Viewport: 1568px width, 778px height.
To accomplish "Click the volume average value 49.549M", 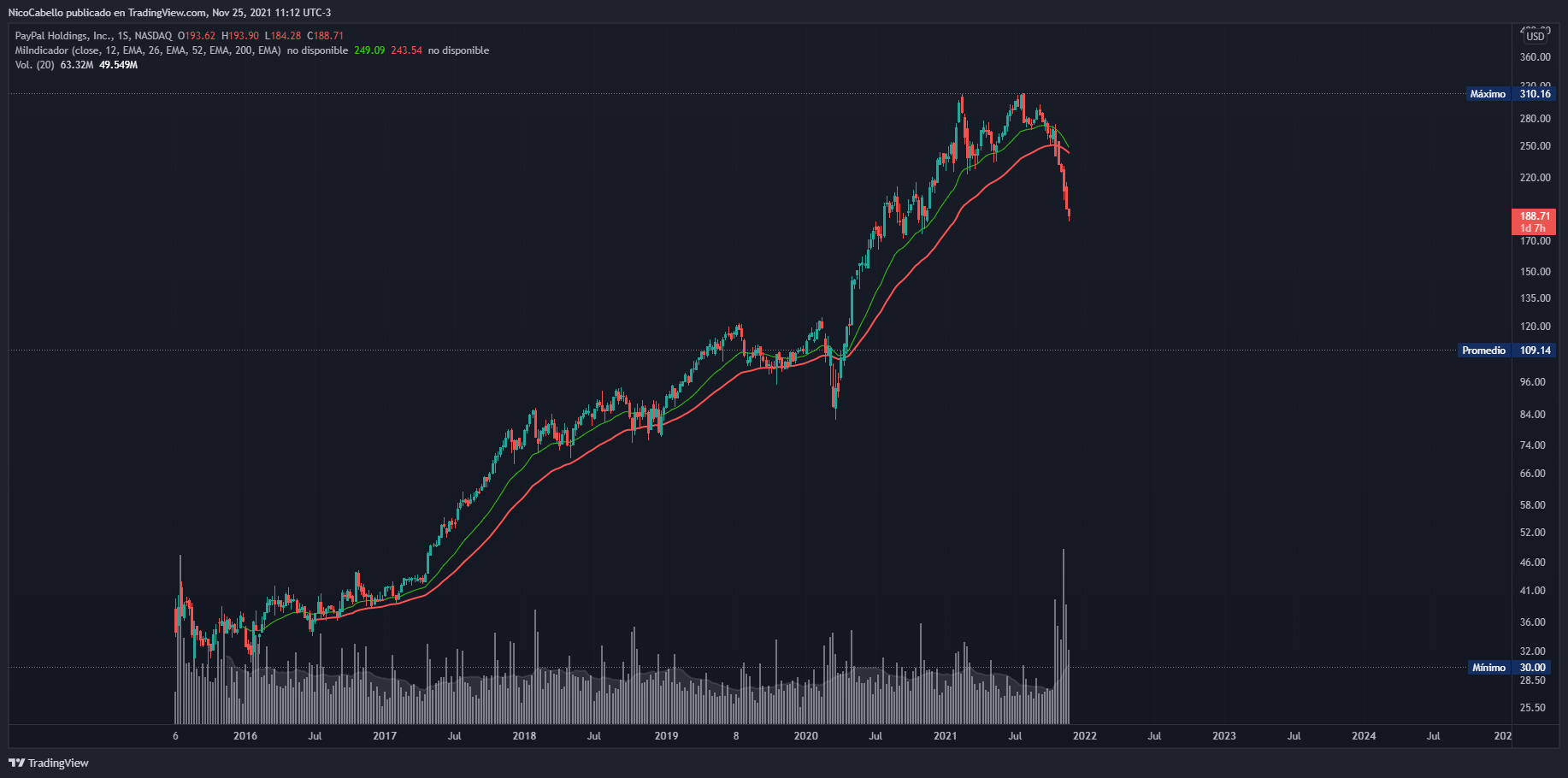I will click(118, 65).
